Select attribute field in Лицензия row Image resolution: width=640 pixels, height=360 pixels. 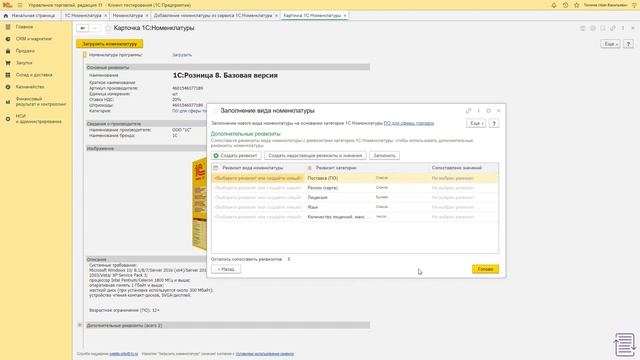point(258,198)
